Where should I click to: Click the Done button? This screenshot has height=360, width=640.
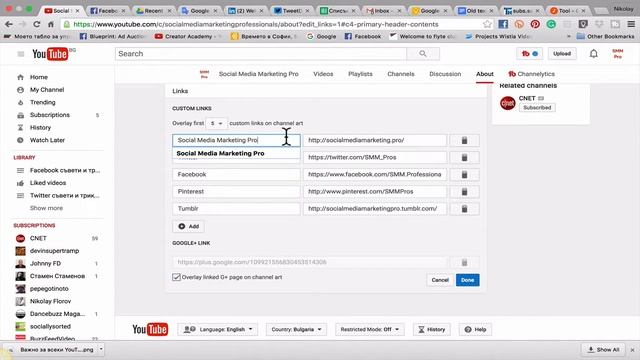[x=467, y=280]
